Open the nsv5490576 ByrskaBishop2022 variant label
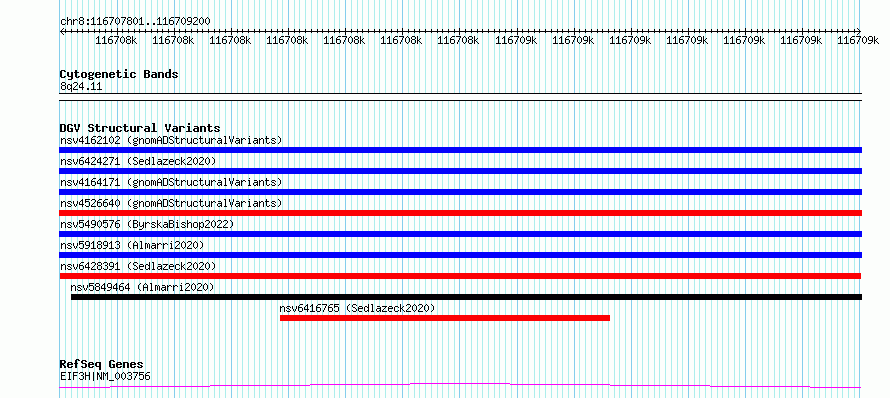This screenshot has height=398, width=890. 147,224
